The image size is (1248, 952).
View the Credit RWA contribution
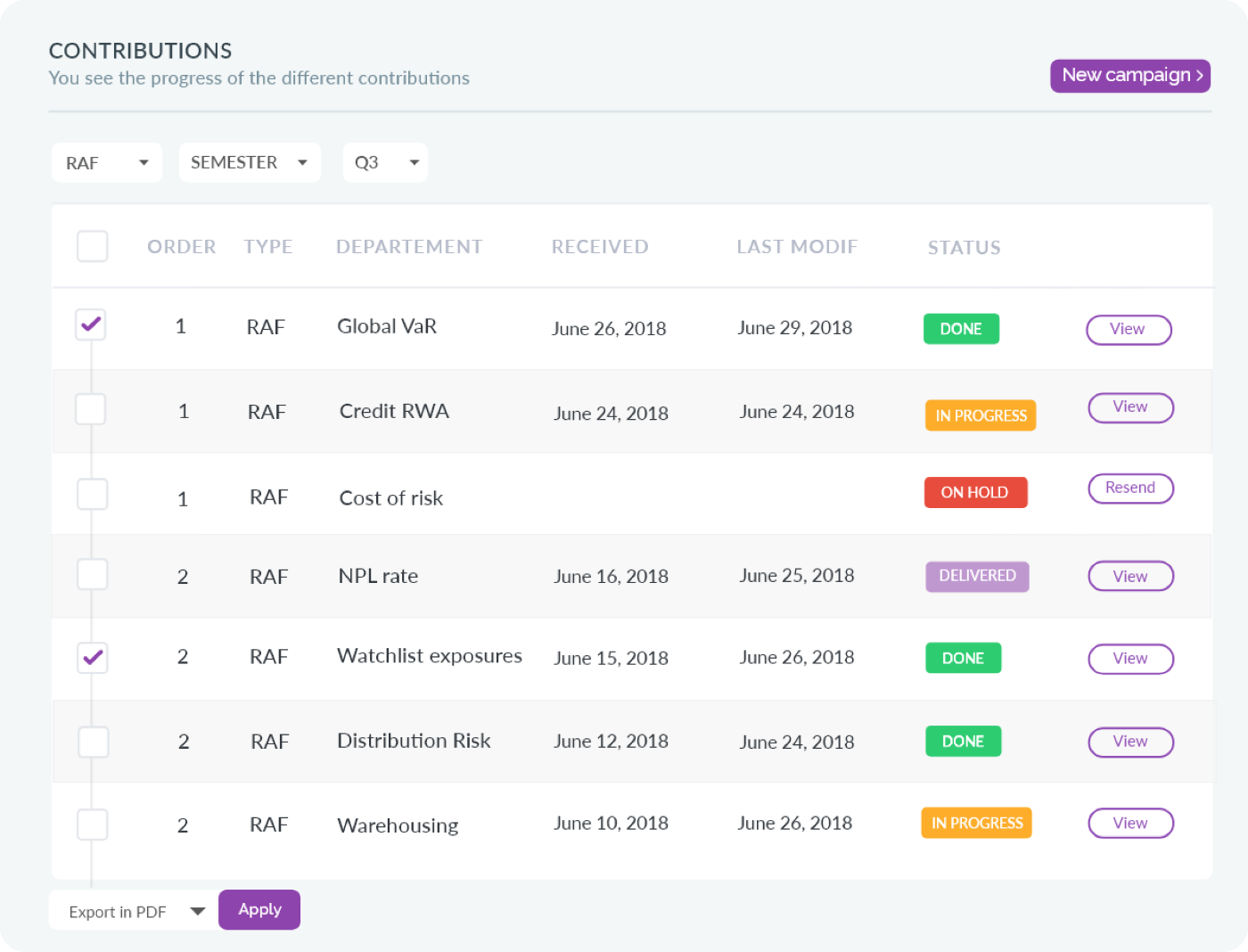(x=1131, y=407)
